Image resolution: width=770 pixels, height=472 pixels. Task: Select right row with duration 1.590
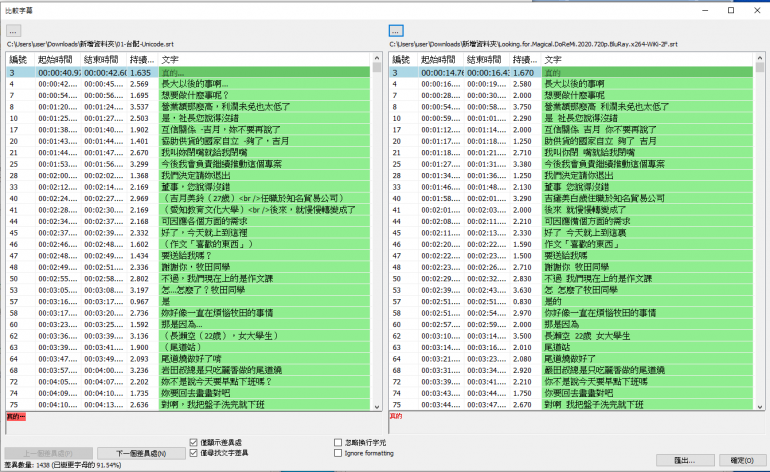click(571, 244)
